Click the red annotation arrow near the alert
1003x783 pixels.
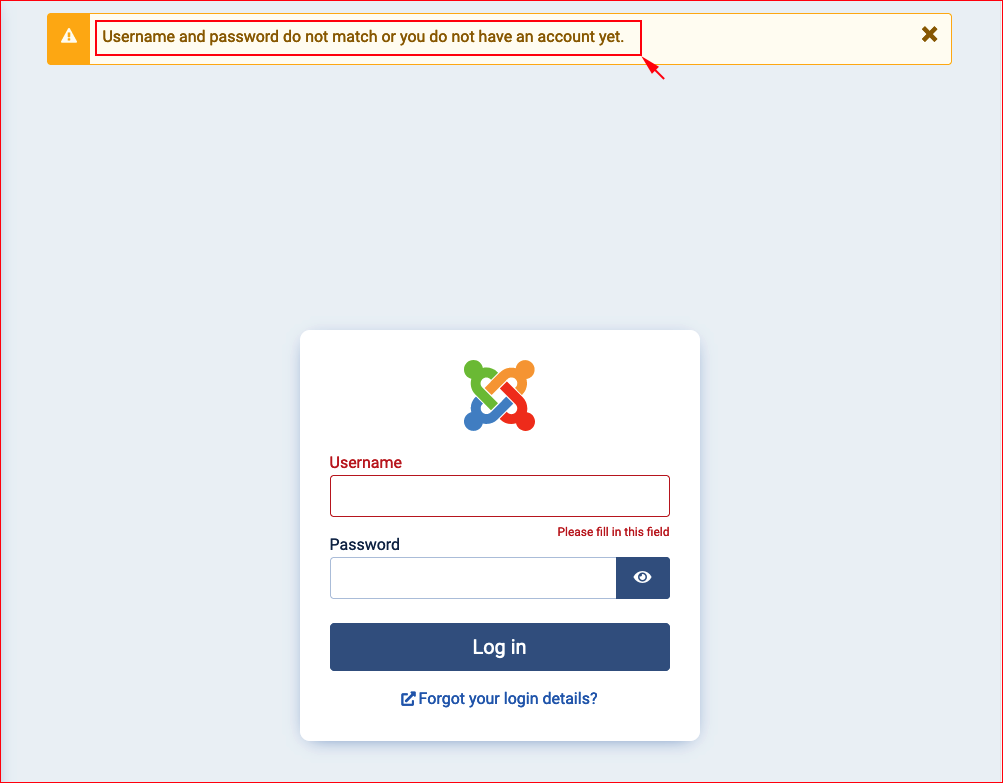click(x=654, y=68)
